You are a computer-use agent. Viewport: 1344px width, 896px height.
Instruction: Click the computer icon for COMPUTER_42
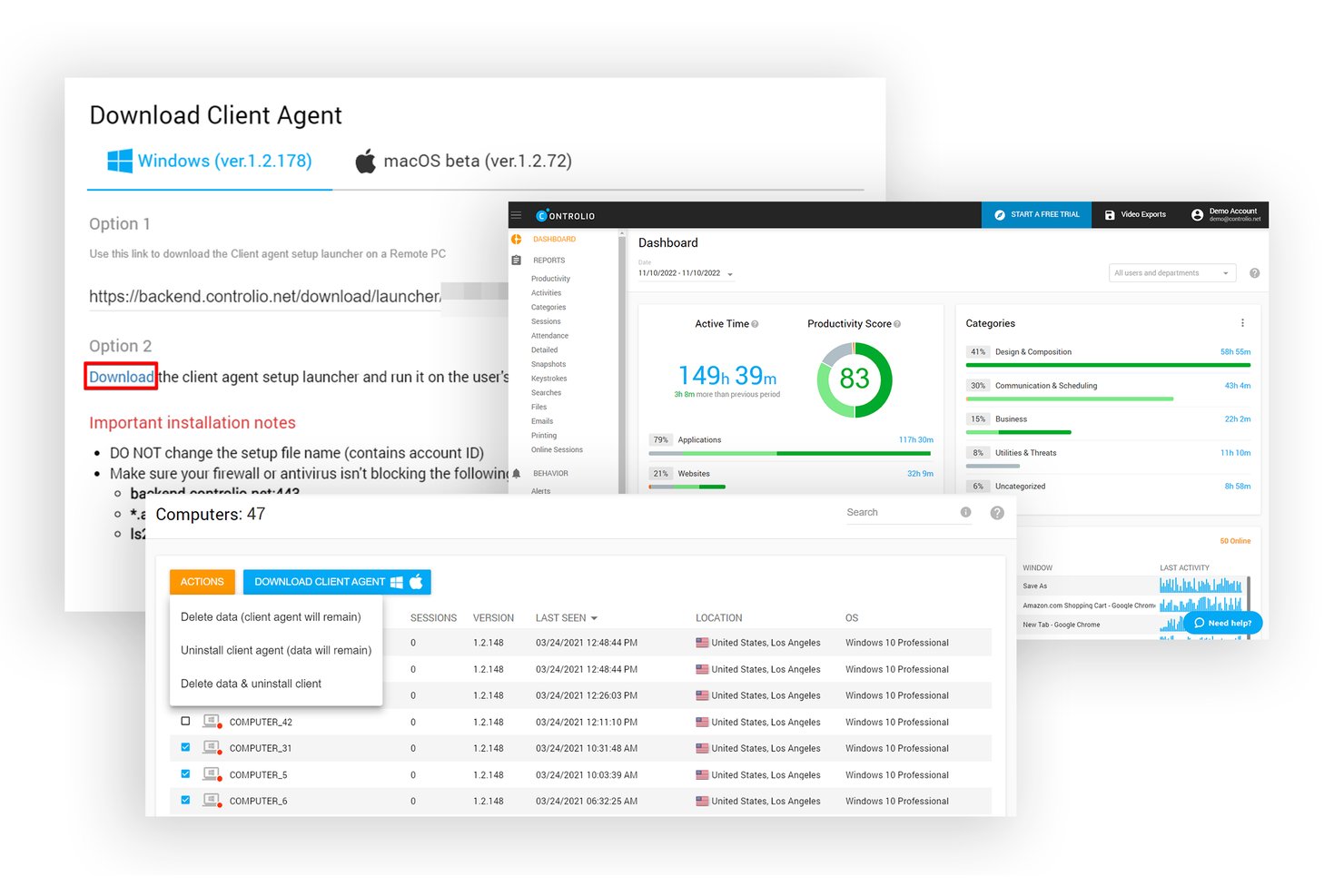[212, 722]
